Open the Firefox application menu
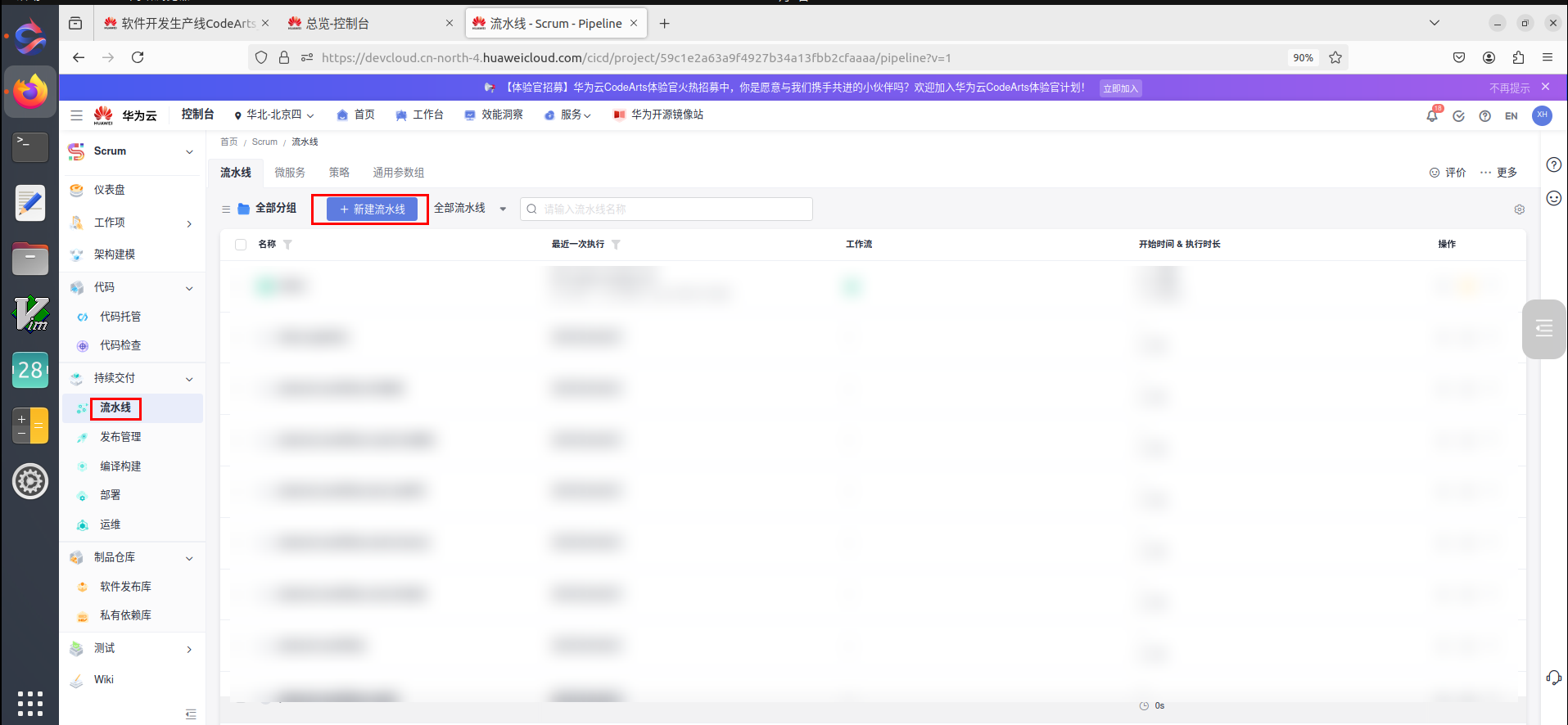This screenshot has width=1568, height=725. (x=1548, y=57)
